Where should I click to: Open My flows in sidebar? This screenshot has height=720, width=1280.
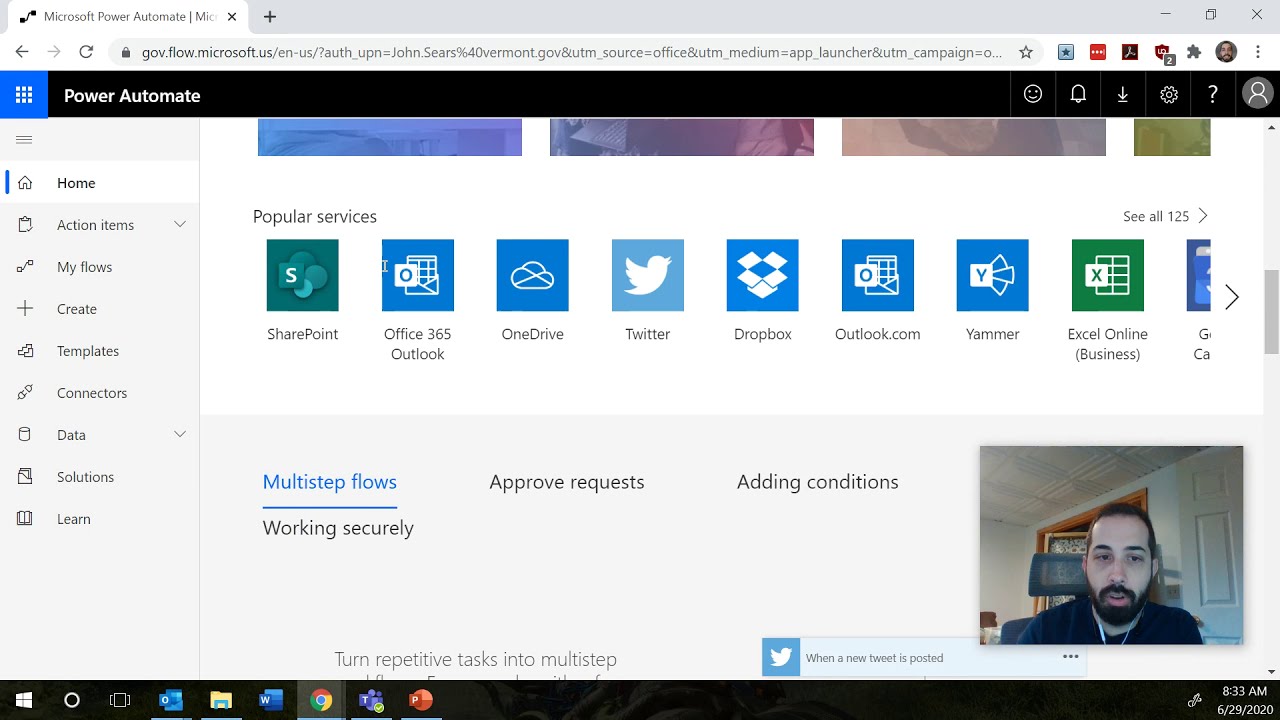tap(100, 267)
